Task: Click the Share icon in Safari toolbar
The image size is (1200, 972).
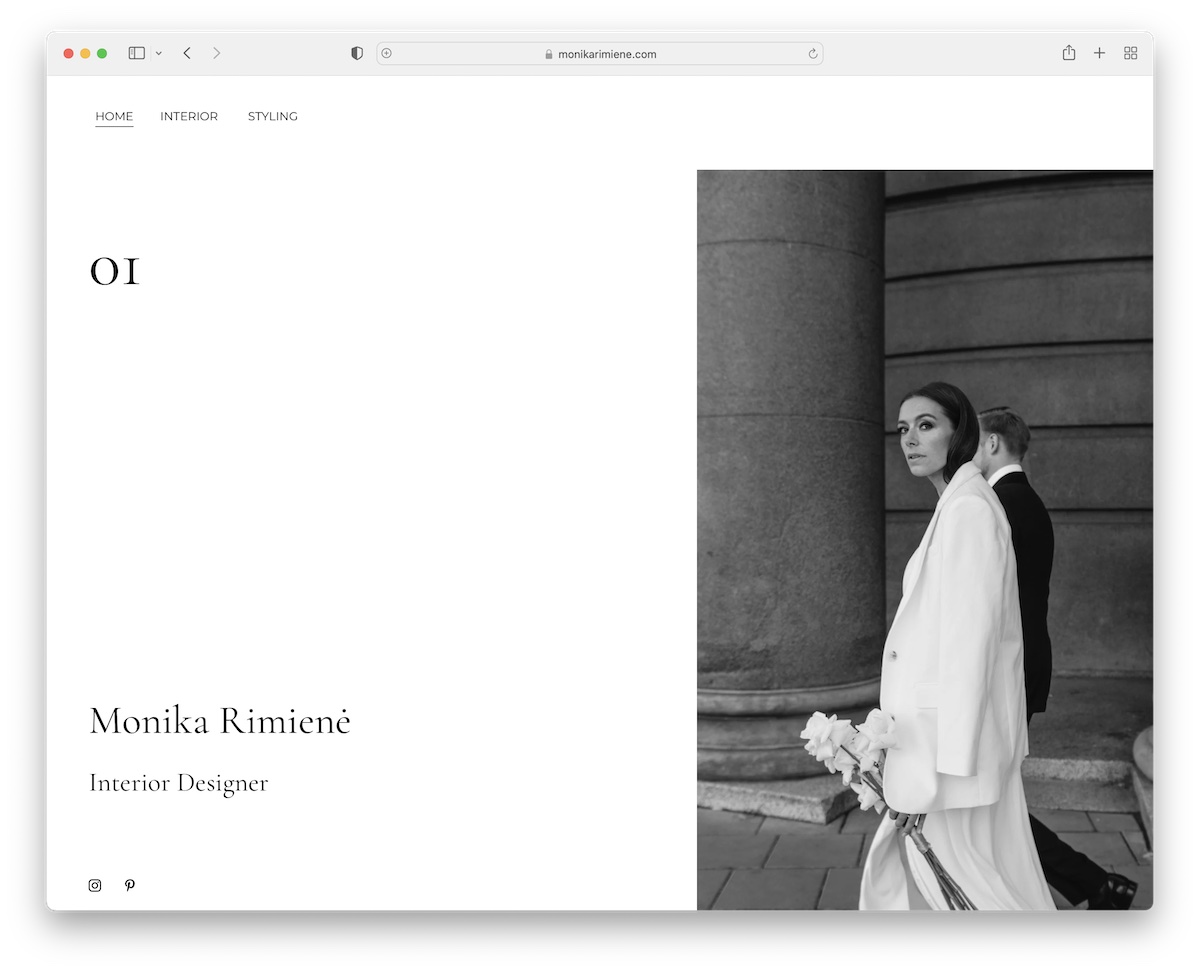Action: pos(1069,53)
